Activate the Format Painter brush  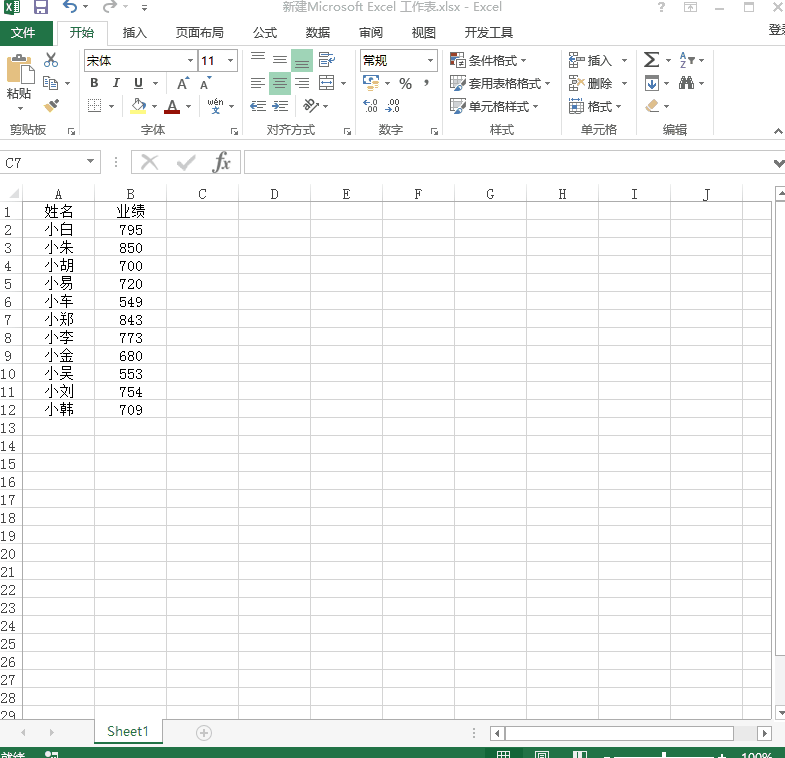click(51, 106)
